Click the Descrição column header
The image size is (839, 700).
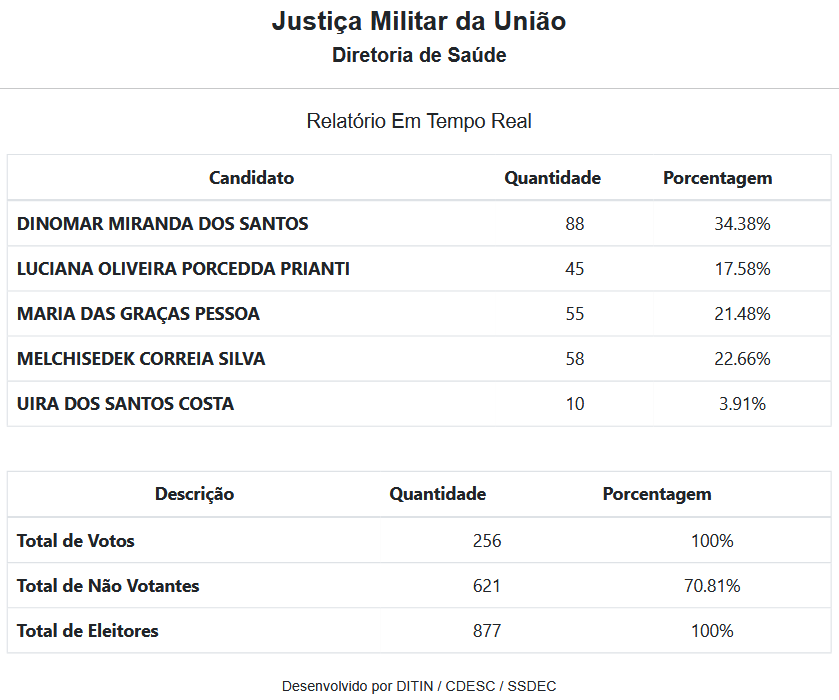tap(194, 494)
